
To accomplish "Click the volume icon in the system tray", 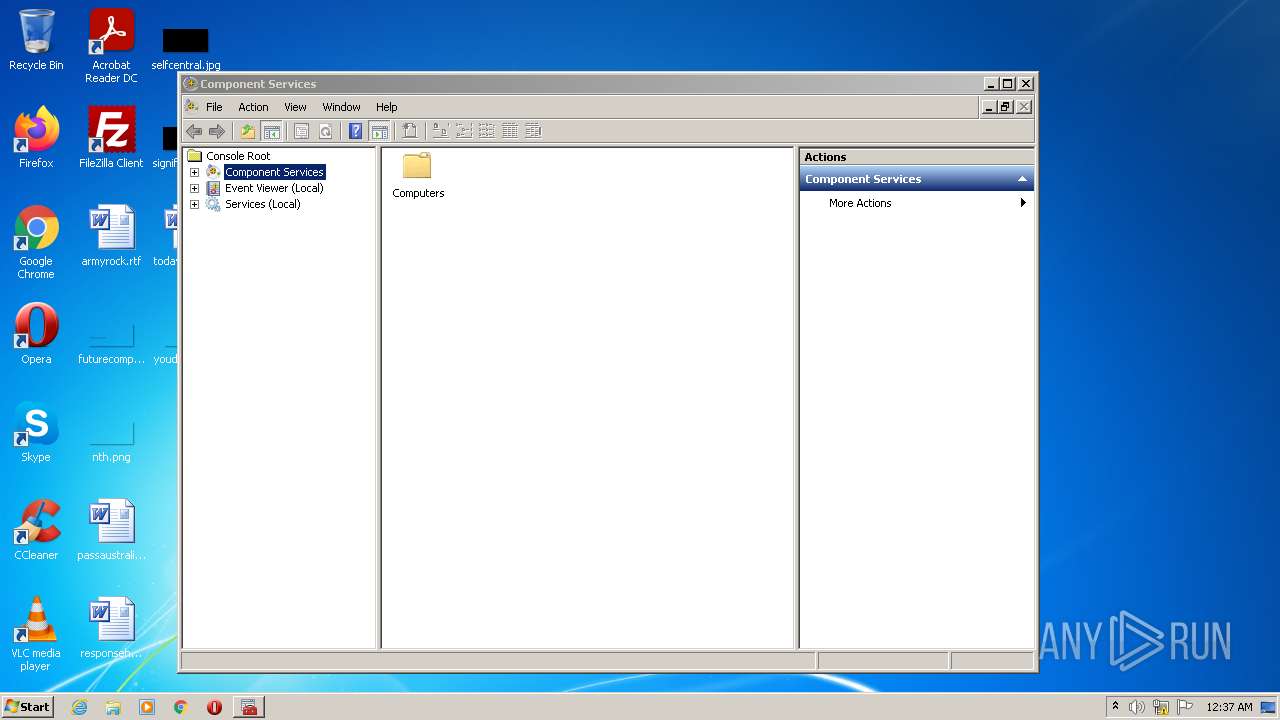I will 1137,707.
